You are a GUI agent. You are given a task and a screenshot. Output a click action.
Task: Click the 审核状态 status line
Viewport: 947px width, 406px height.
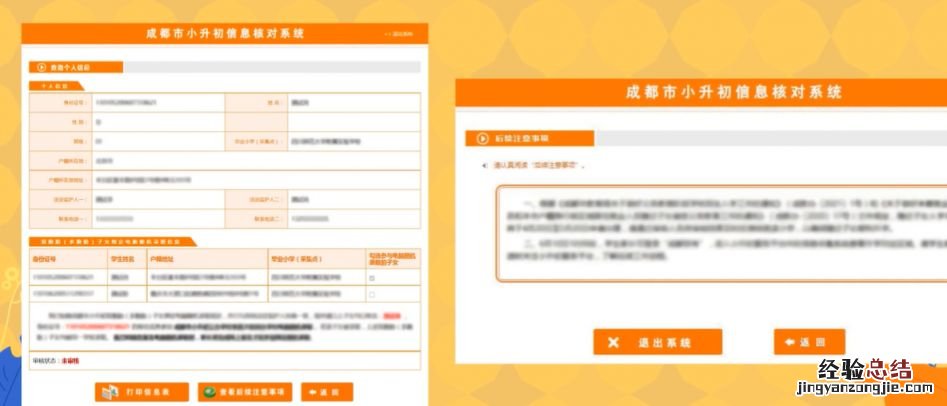(x=225, y=361)
